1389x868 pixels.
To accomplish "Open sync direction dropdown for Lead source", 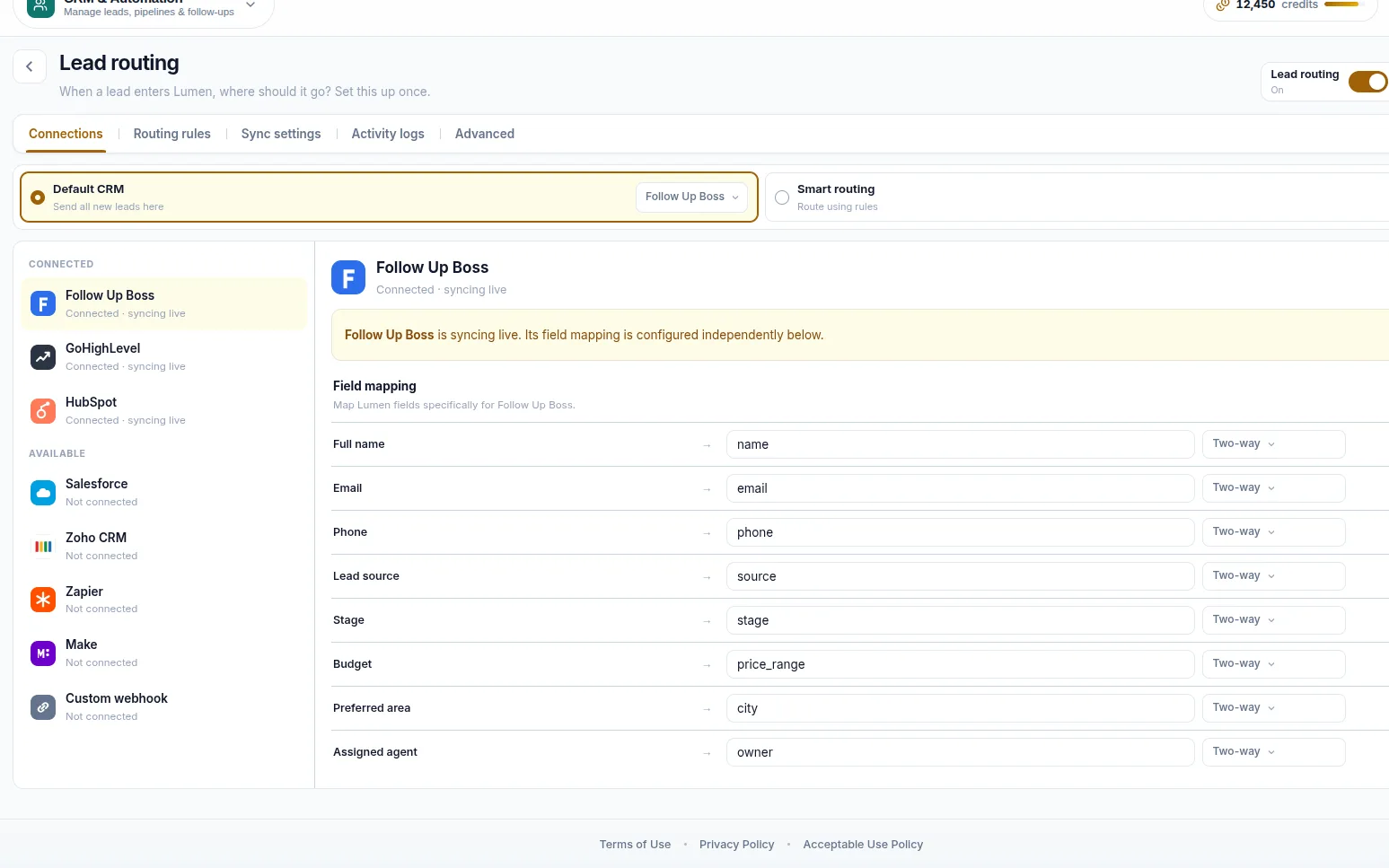I will click(x=1273, y=576).
